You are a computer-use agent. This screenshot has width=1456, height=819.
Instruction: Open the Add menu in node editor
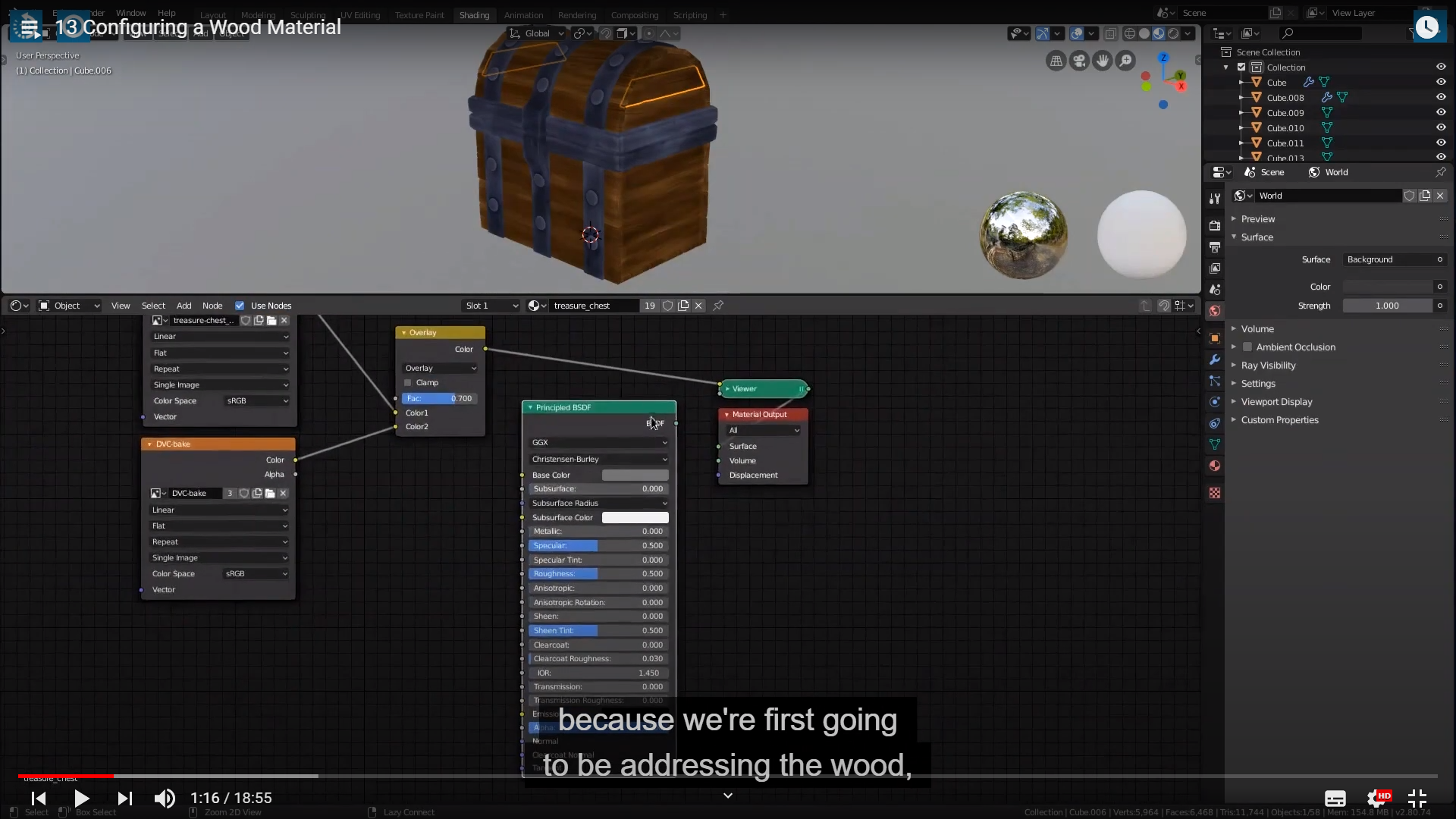click(184, 306)
